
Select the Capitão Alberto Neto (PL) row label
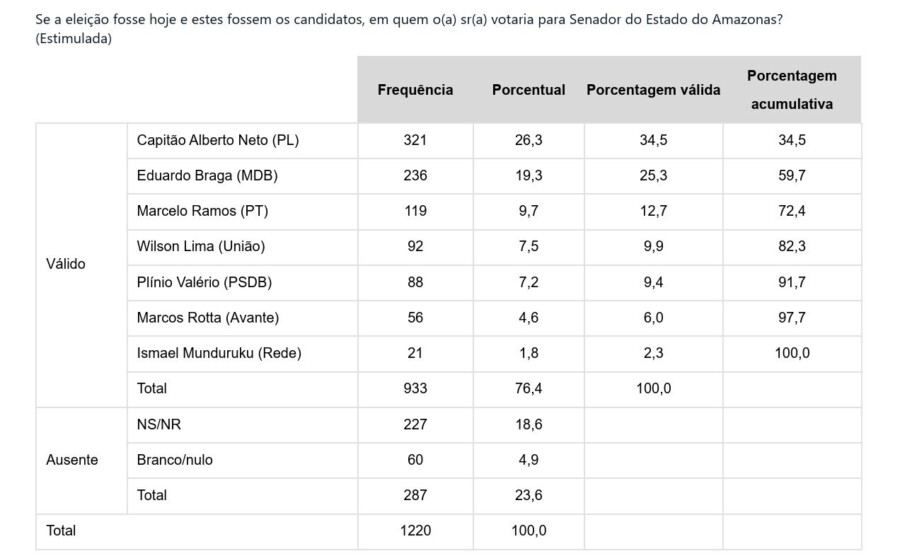click(x=218, y=140)
